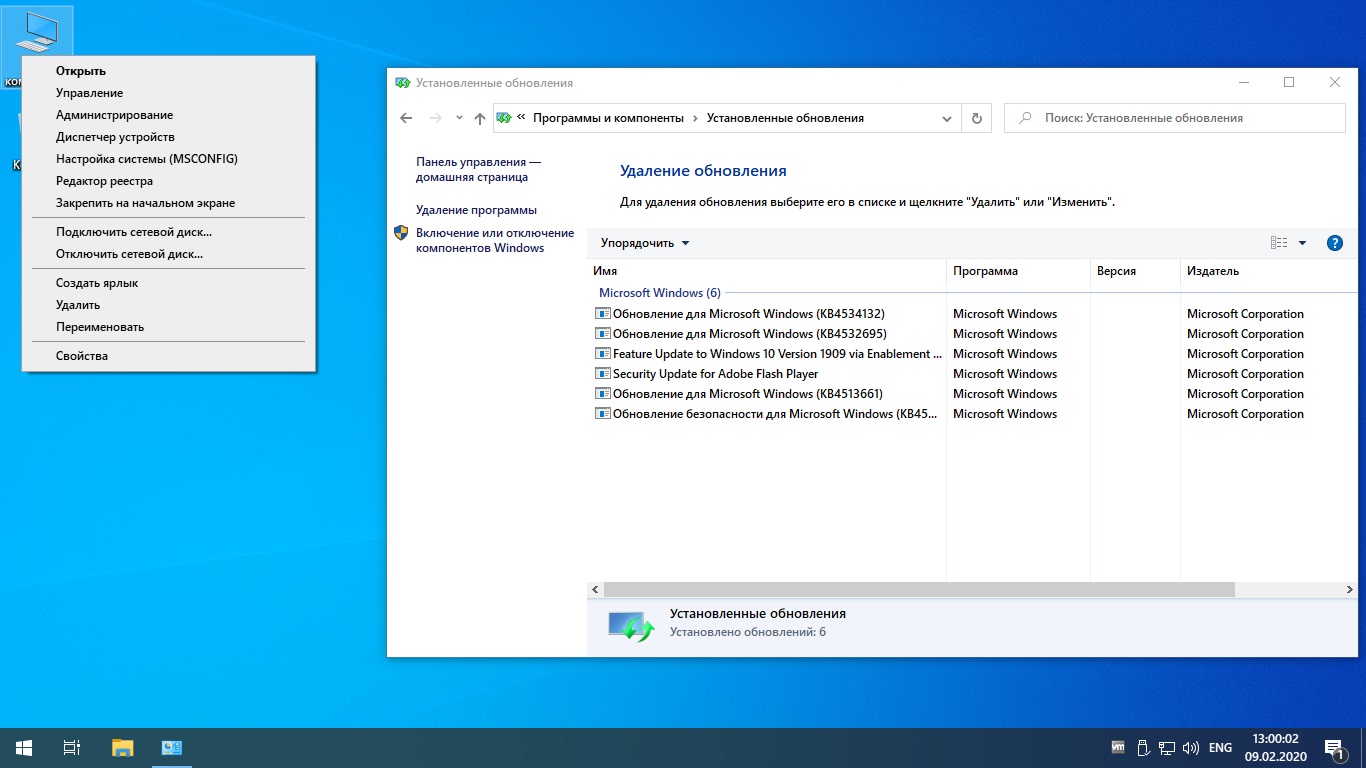This screenshot has height=768, width=1366.
Task: Click the ENG language indicator
Action: point(1220,747)
